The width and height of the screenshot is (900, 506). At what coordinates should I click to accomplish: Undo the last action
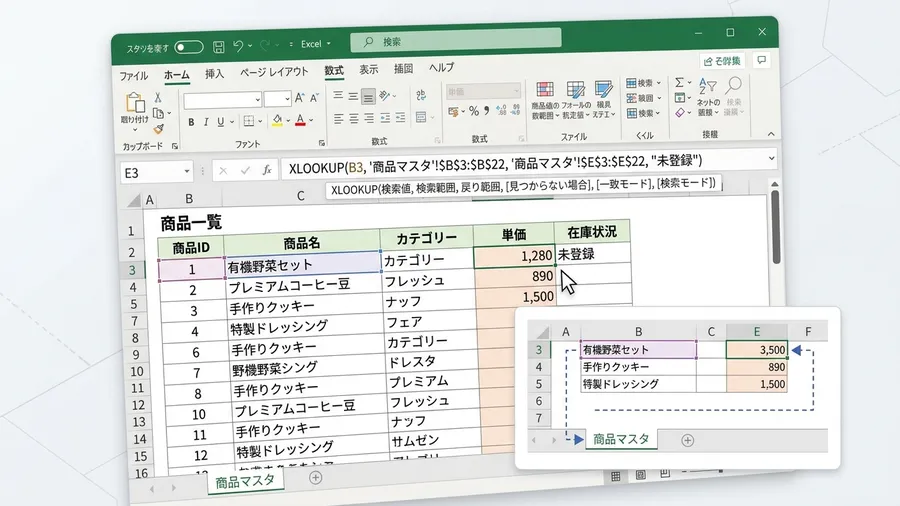(238, 46)
